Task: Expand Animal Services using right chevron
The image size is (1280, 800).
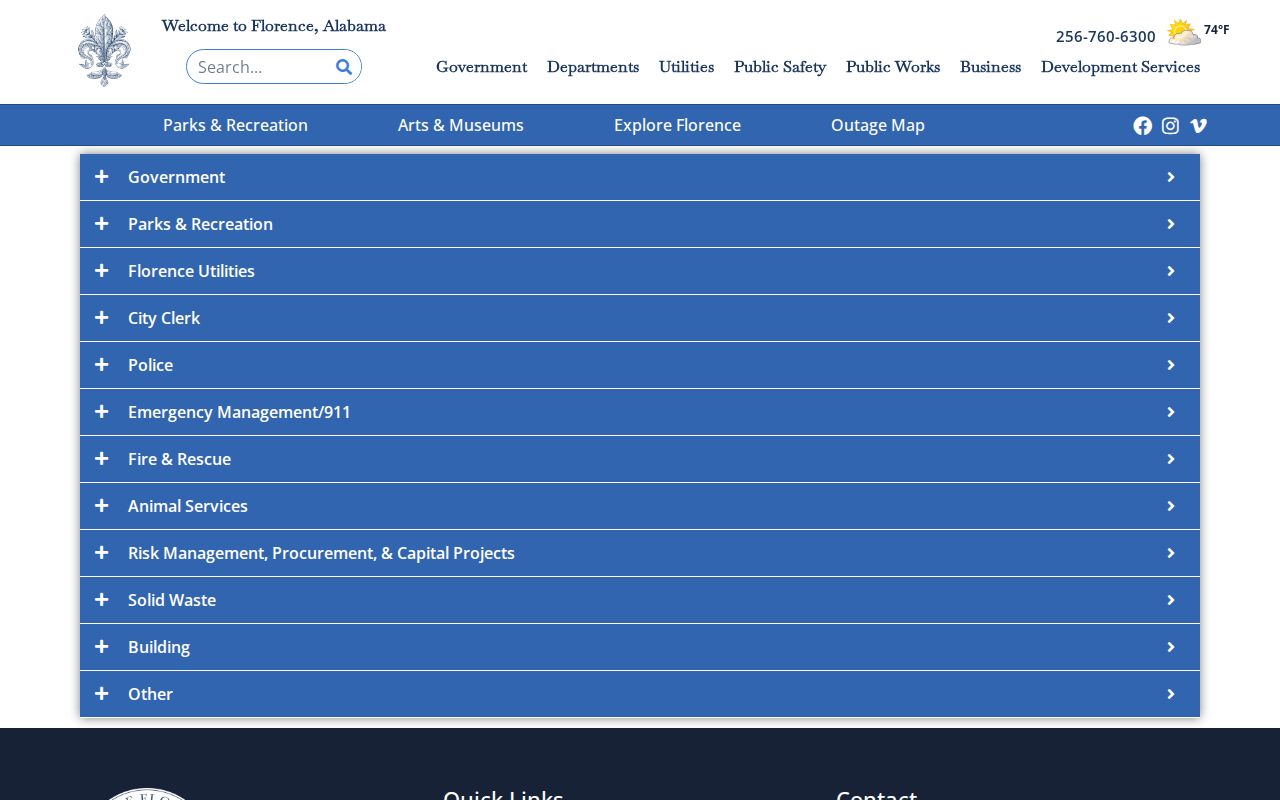Action: [x=1170, y=506]
